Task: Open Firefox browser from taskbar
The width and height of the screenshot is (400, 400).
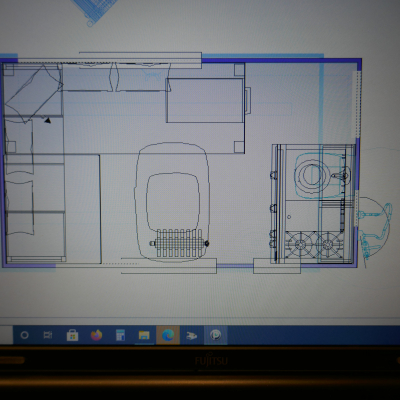Action: 96,335
